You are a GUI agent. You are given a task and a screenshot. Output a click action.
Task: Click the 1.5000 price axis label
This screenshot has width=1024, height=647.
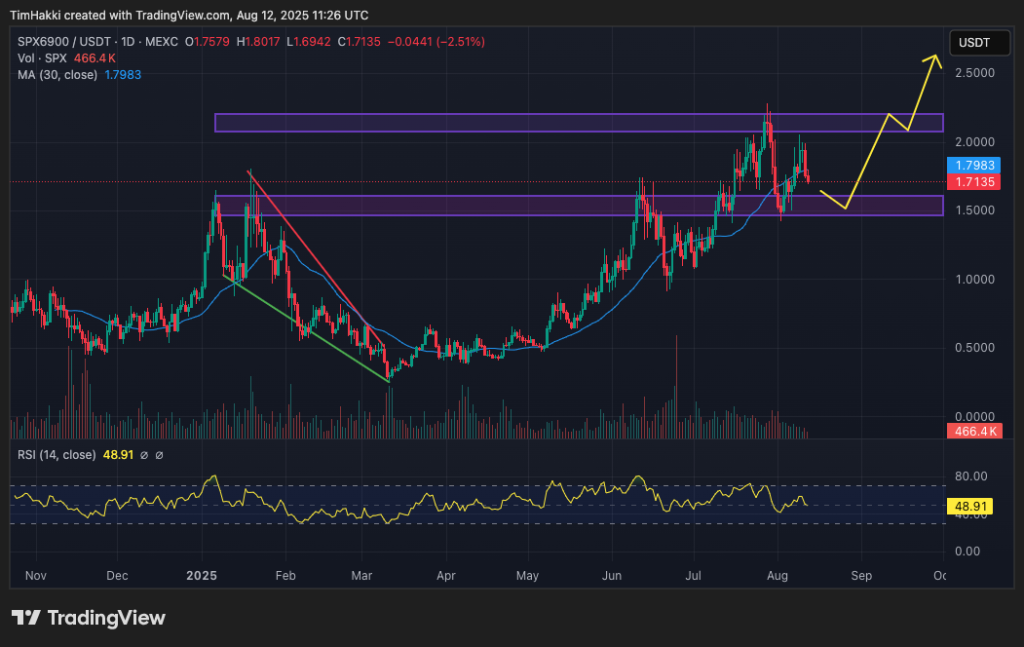point(974,210)
